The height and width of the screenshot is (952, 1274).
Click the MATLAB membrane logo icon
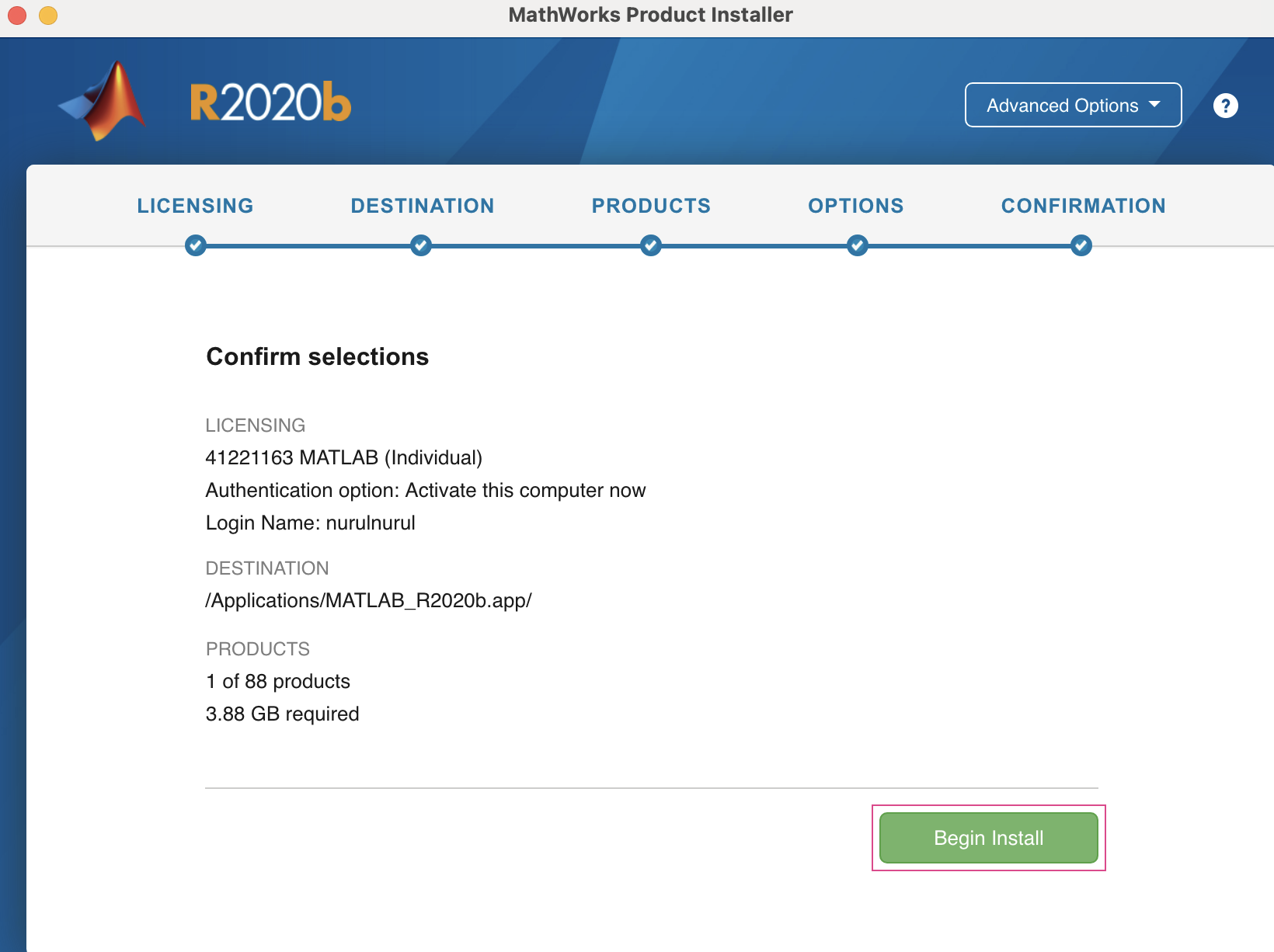point(104,102)
